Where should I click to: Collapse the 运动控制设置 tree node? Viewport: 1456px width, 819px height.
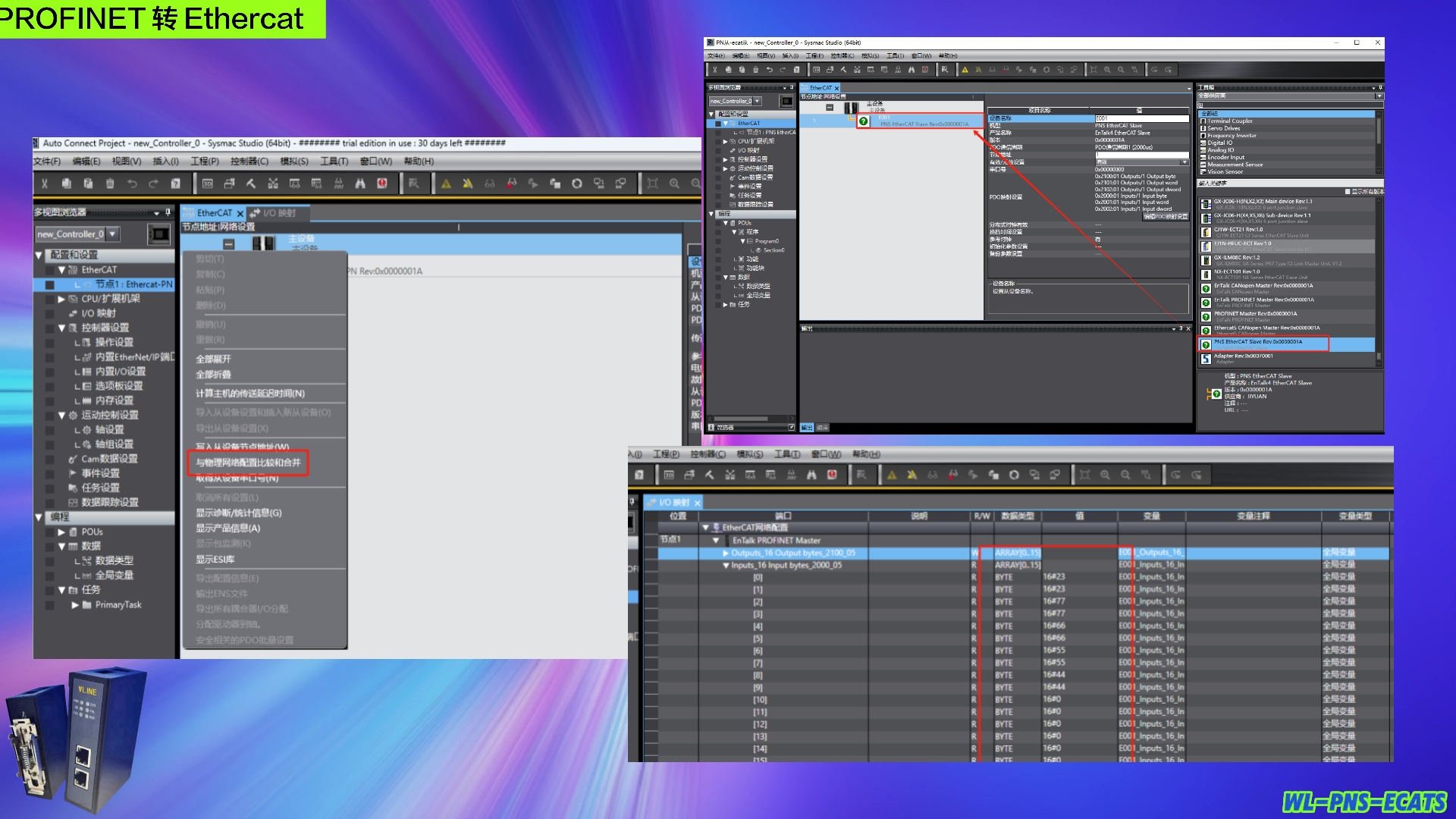pos(61,416)
